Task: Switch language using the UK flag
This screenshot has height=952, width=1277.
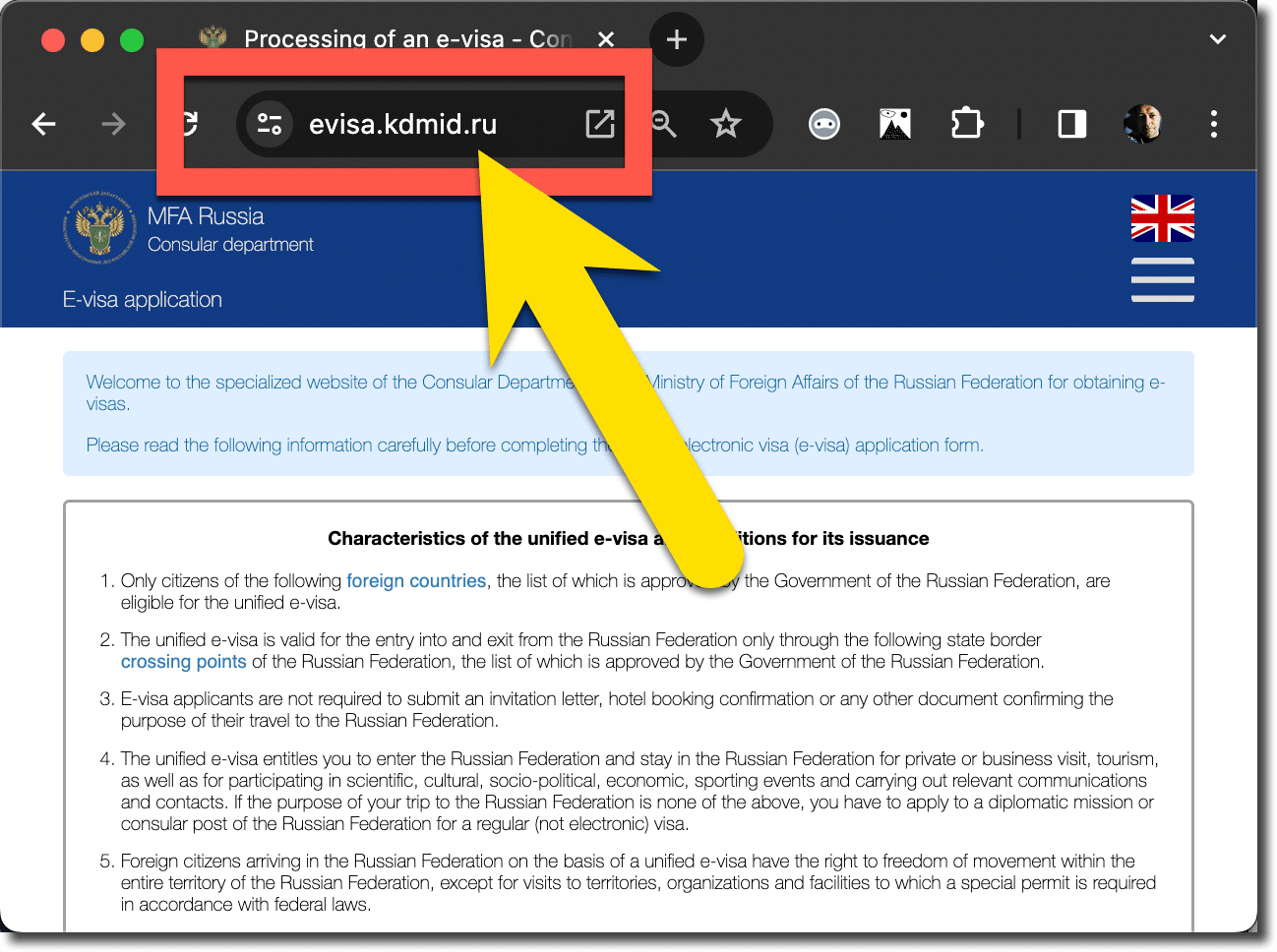Action: [1162, 218]
